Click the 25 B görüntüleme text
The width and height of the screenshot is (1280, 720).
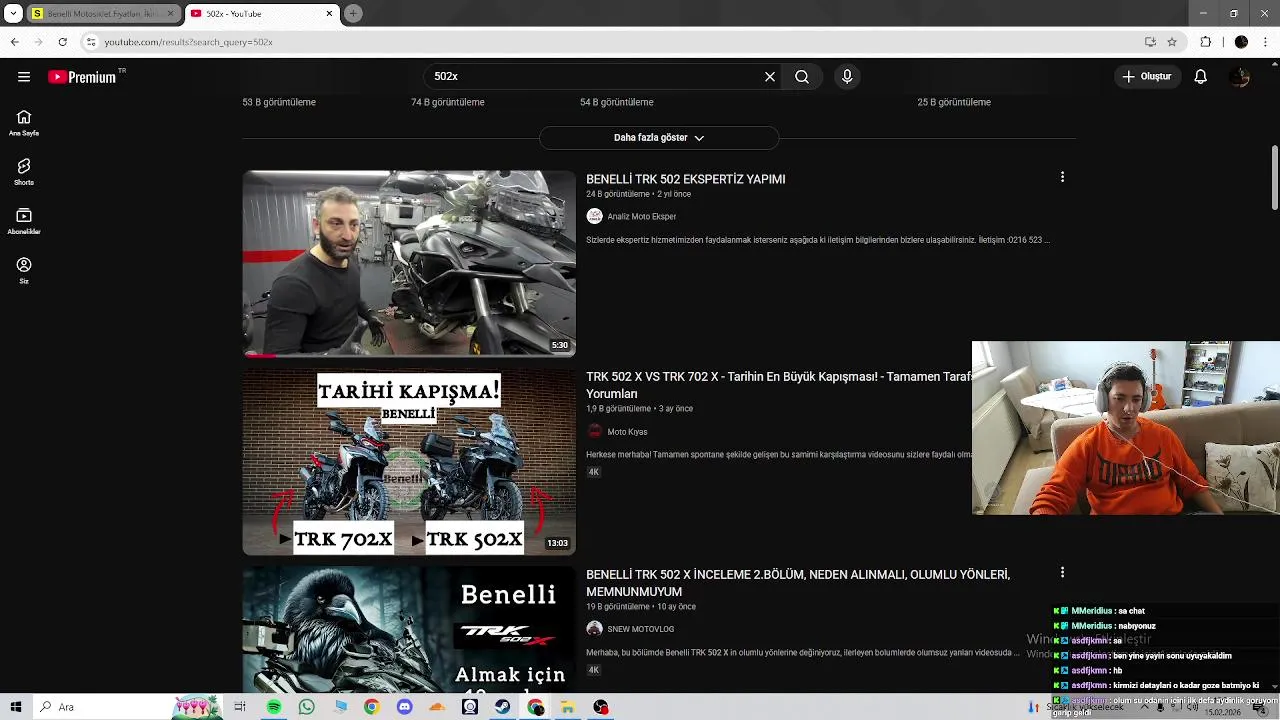click(954, 102)
